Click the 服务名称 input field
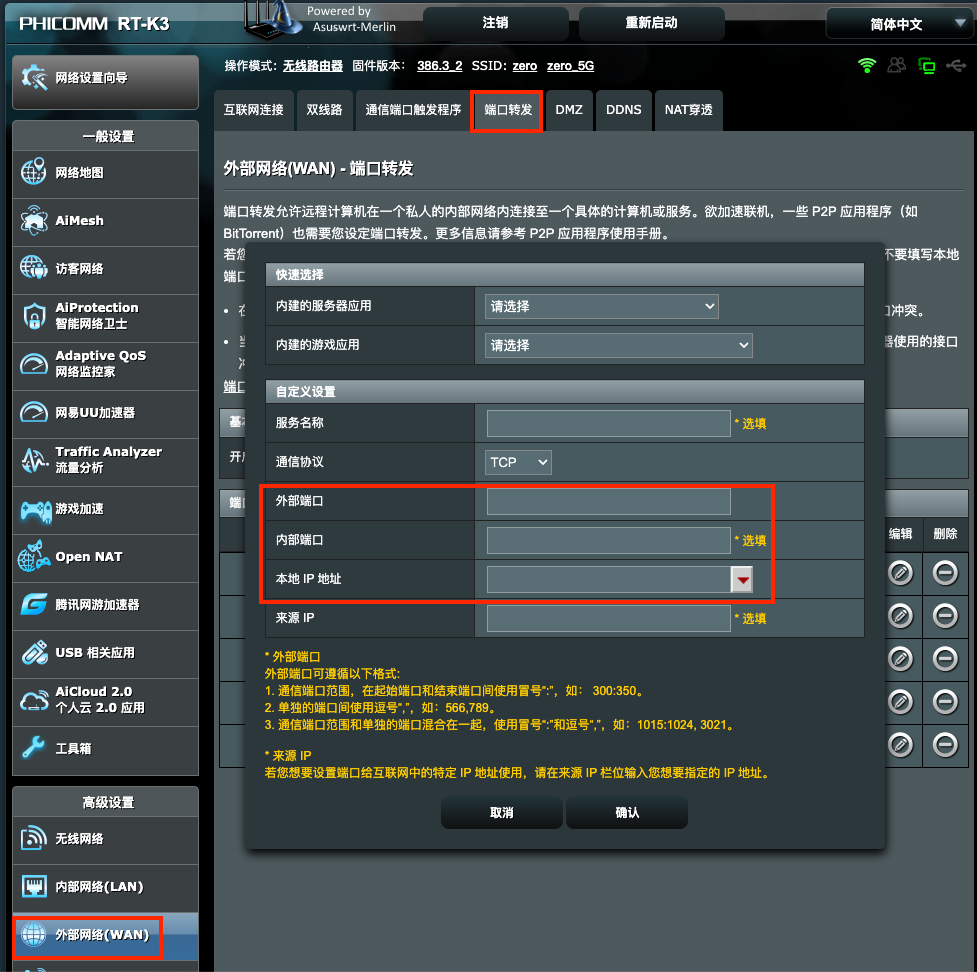Image resolution: width=977 pixels, height=972 pixels. pyautogui.click(x=609, y=424)
